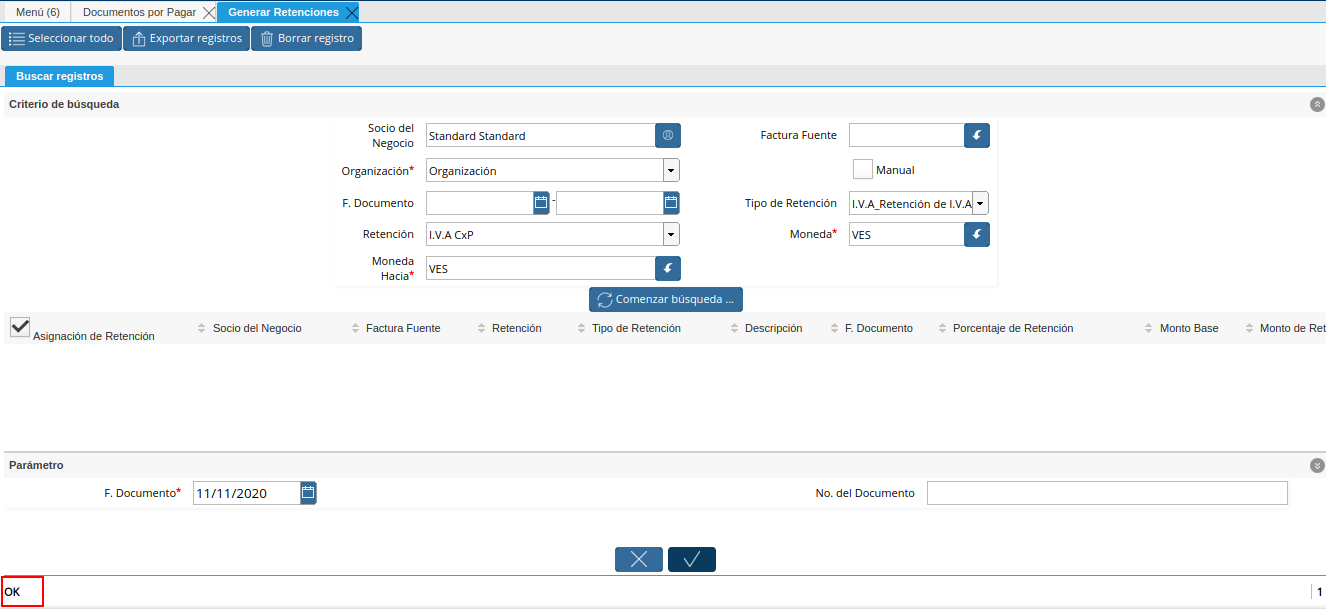Viewport: 1326px width, 609px height.
Task: Open calendar for F. Documento end date
Action: (x=671, y=203)
